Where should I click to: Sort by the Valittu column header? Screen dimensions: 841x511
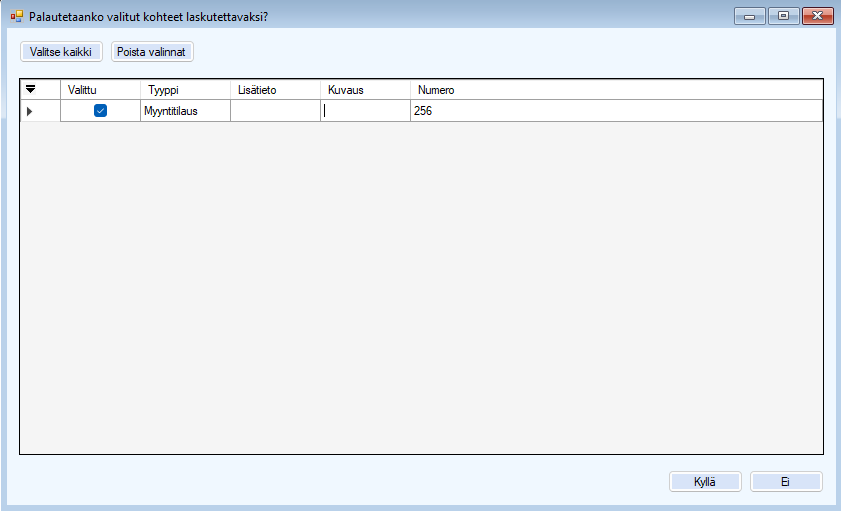[100, 90]
